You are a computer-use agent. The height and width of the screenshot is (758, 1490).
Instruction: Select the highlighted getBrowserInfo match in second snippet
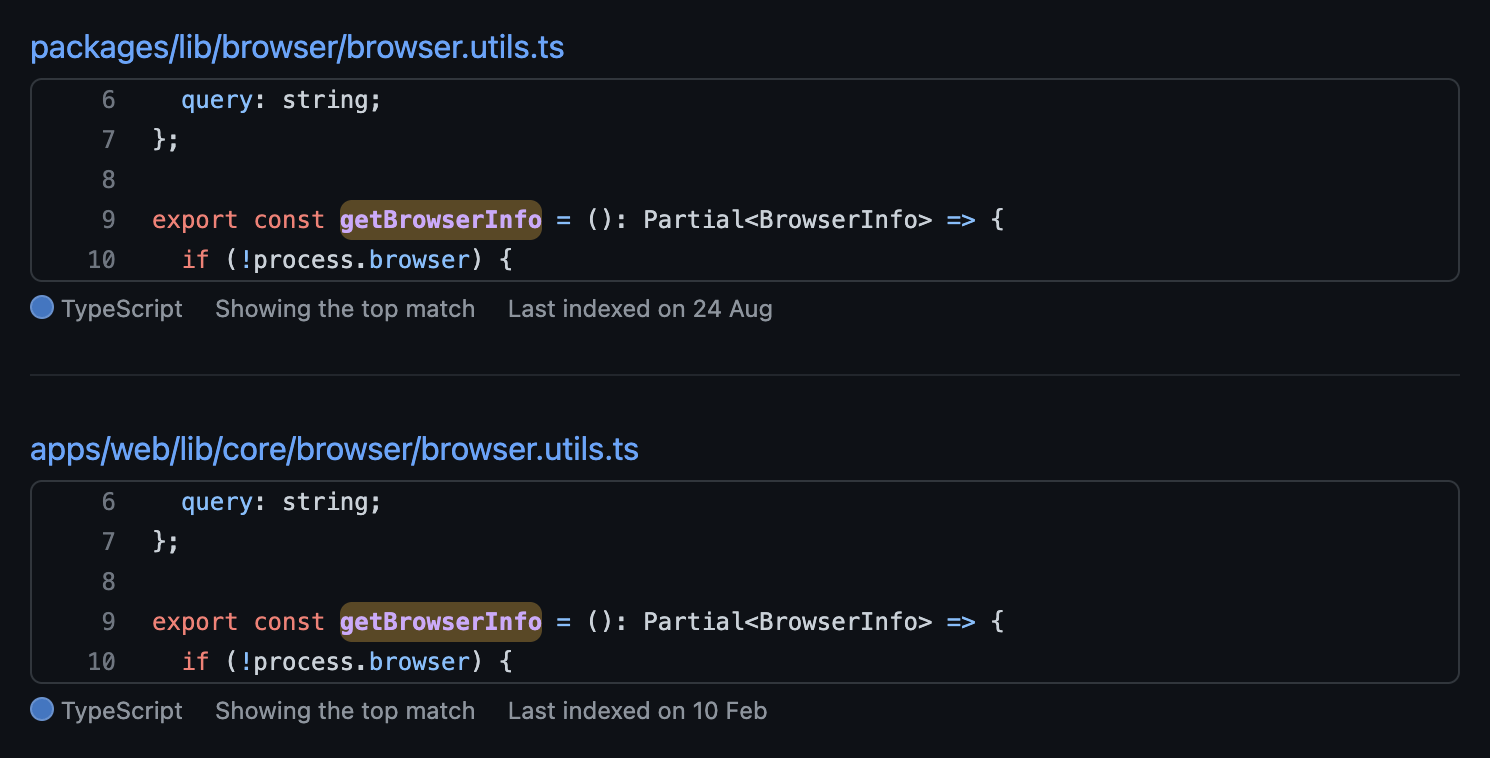(x=440, y=621)
